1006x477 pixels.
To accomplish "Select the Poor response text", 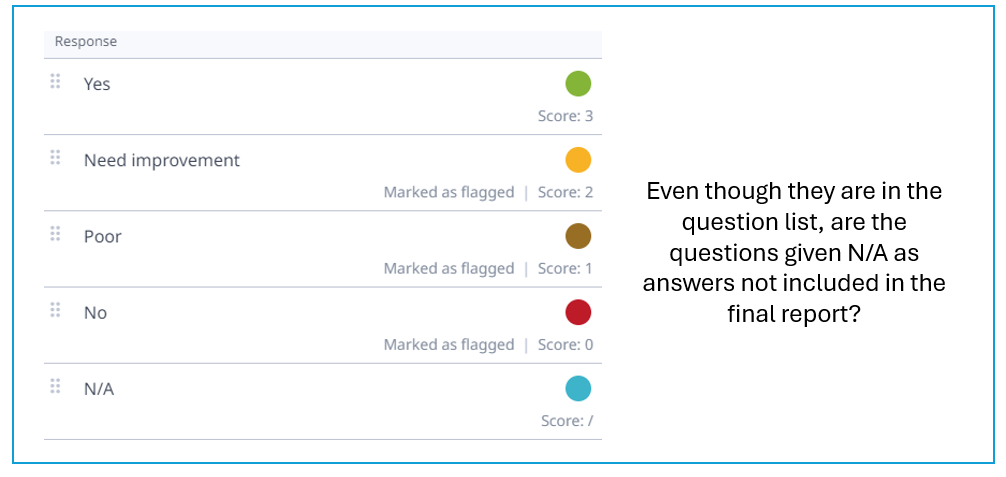I will [103, 237].
